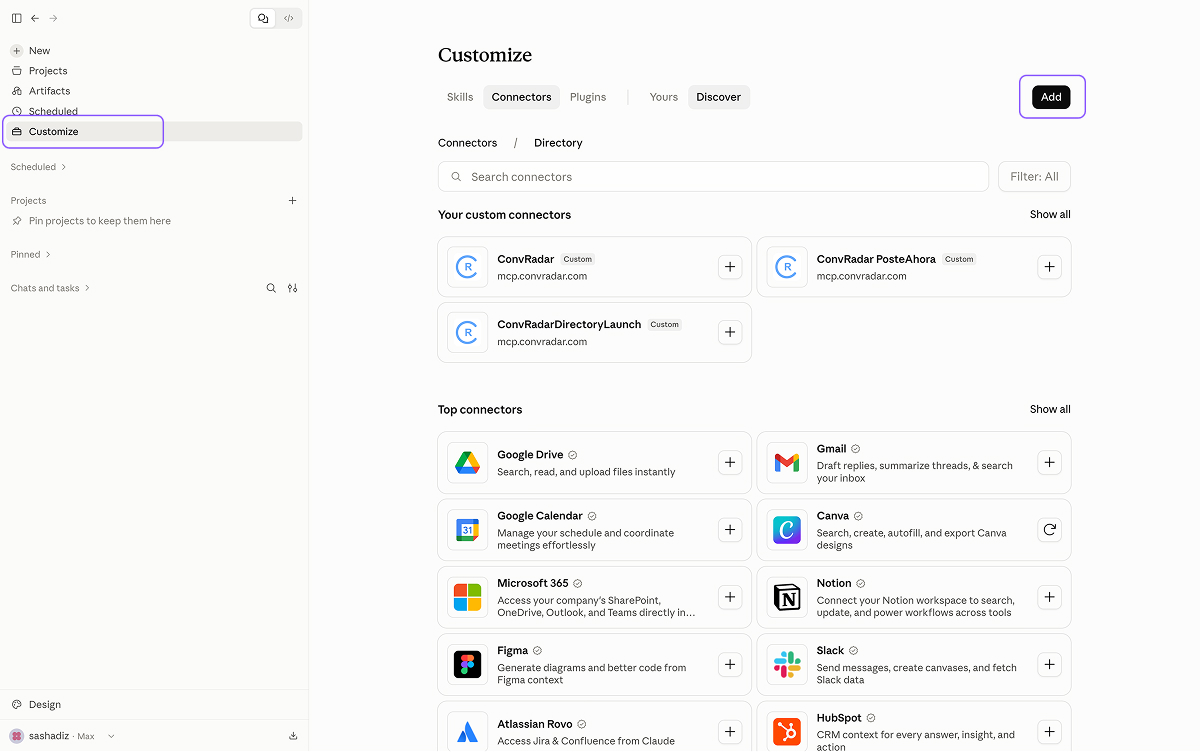Click the Microsoft 365 logo

[x=467, y=597]
